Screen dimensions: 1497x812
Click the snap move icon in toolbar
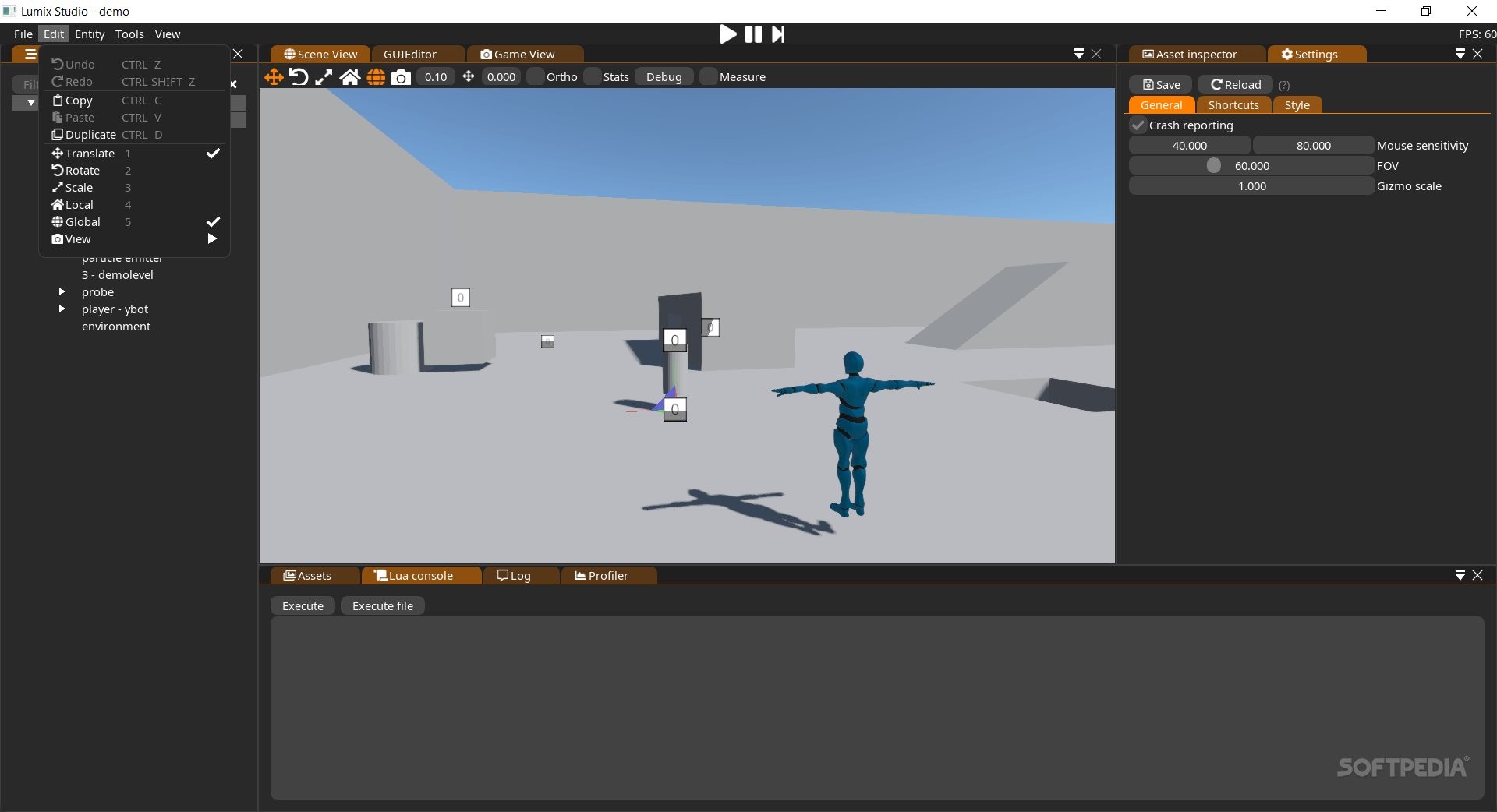click(x=468, y=76)
